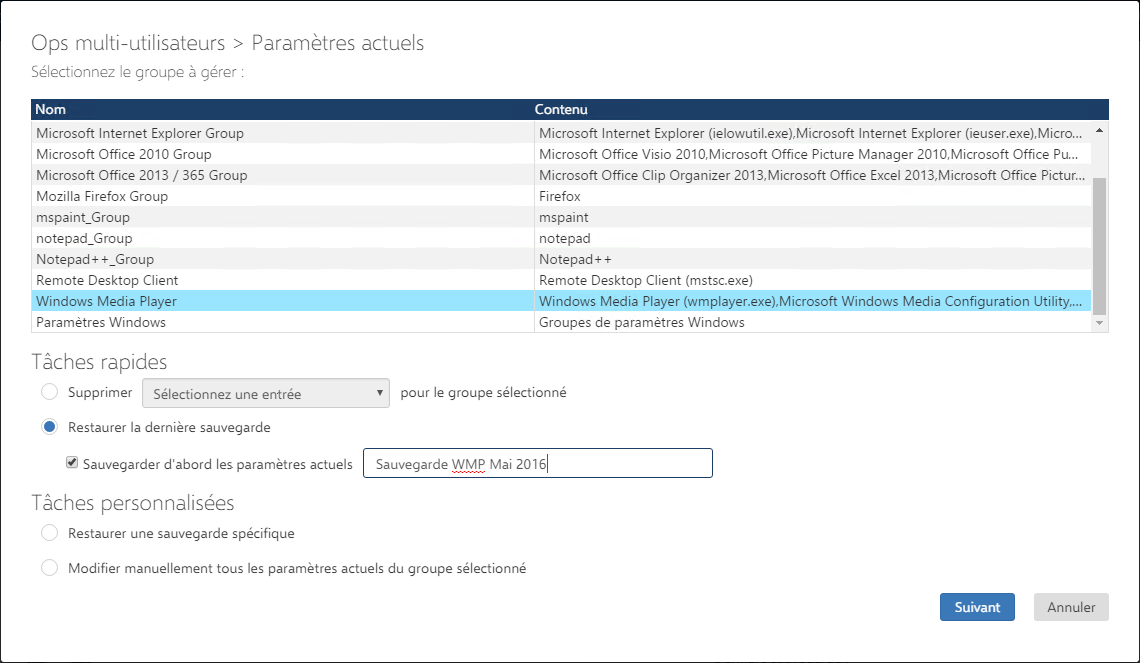Screen dimensions: 1140x663
Task: Click Microsoft Office Visio 2010 content cell
Action: coord(813,154)
